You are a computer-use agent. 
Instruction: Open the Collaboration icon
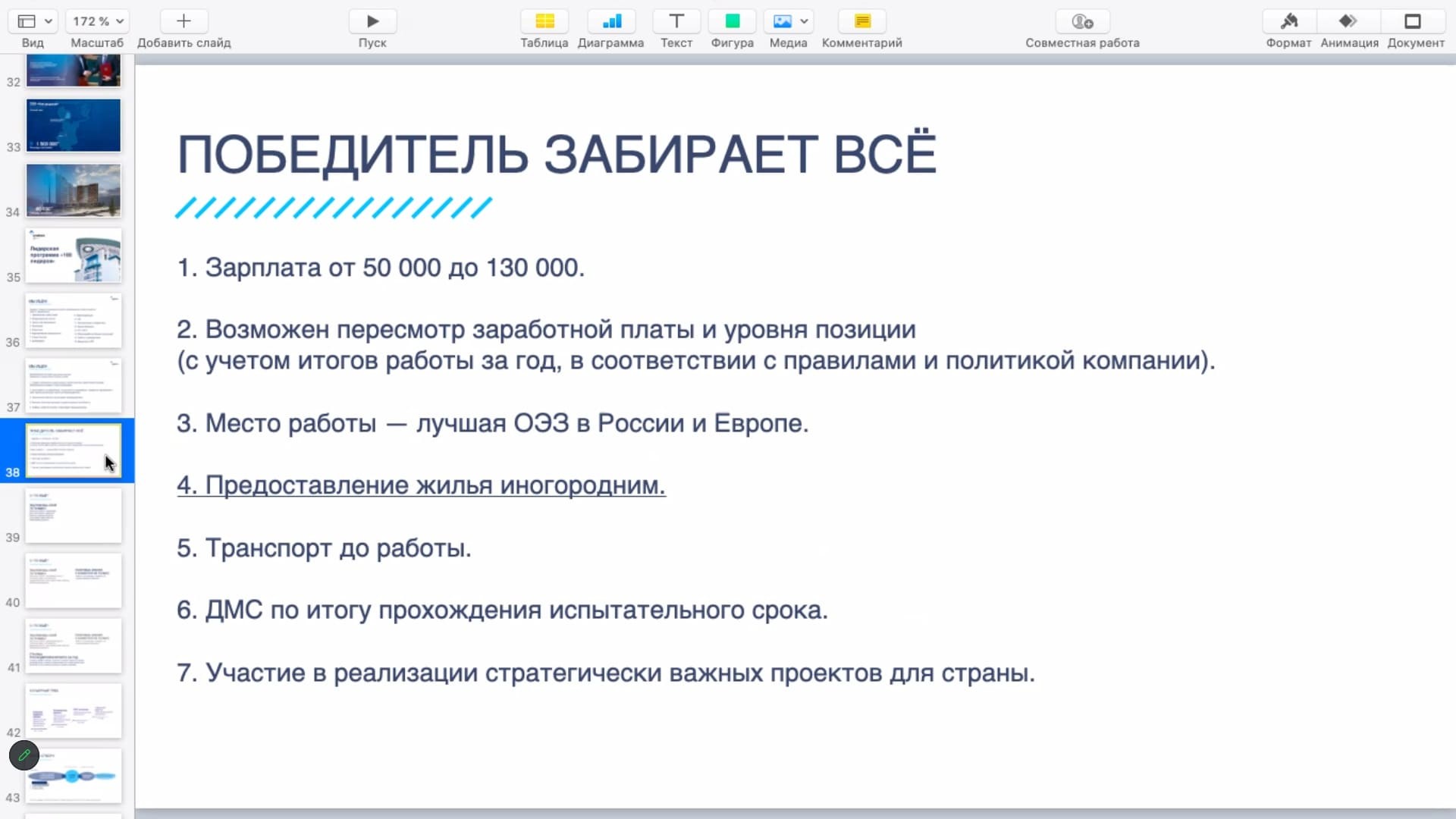[1082, 21]
